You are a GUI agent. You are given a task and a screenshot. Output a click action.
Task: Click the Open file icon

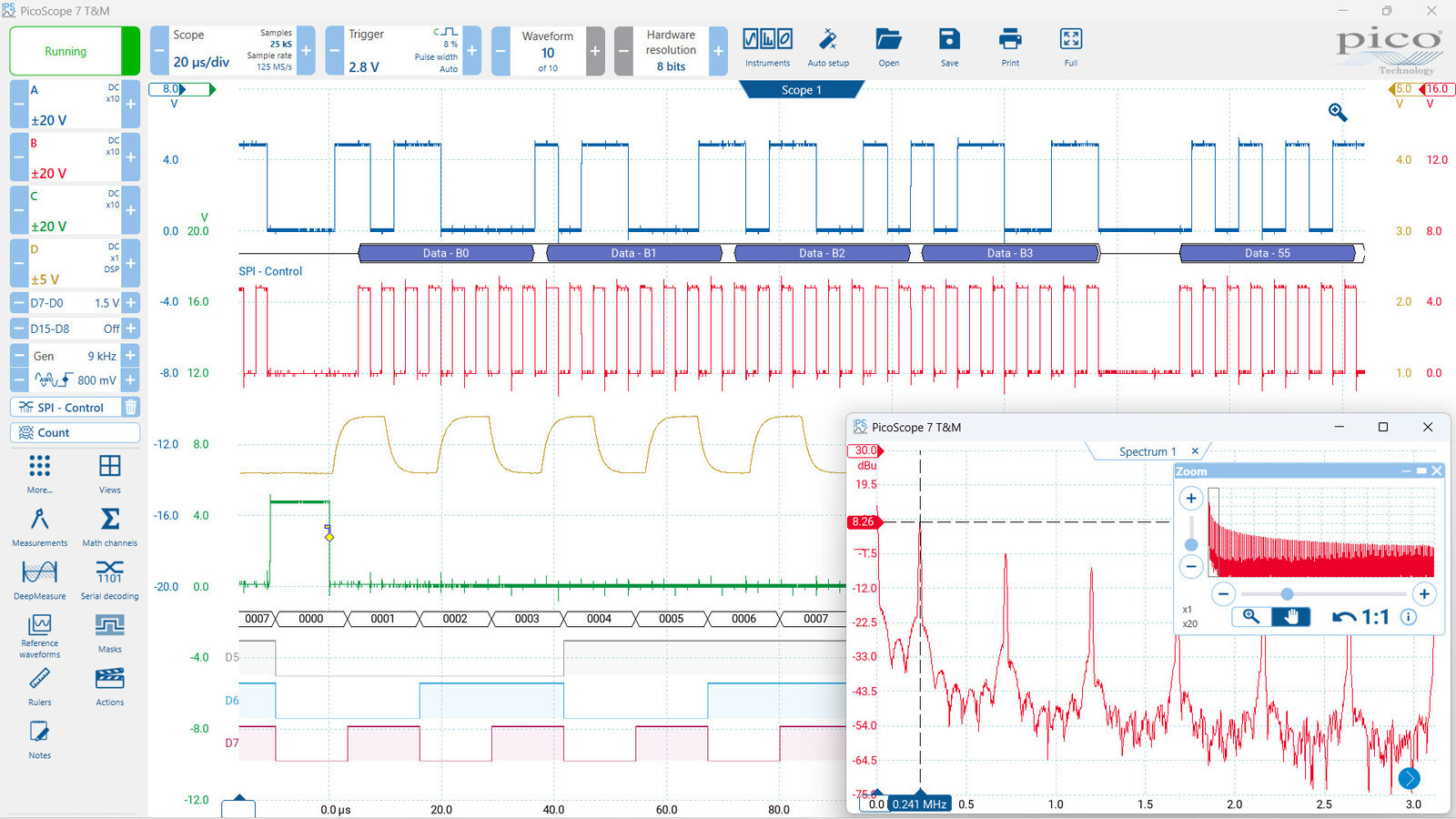(x=889, y=47)
